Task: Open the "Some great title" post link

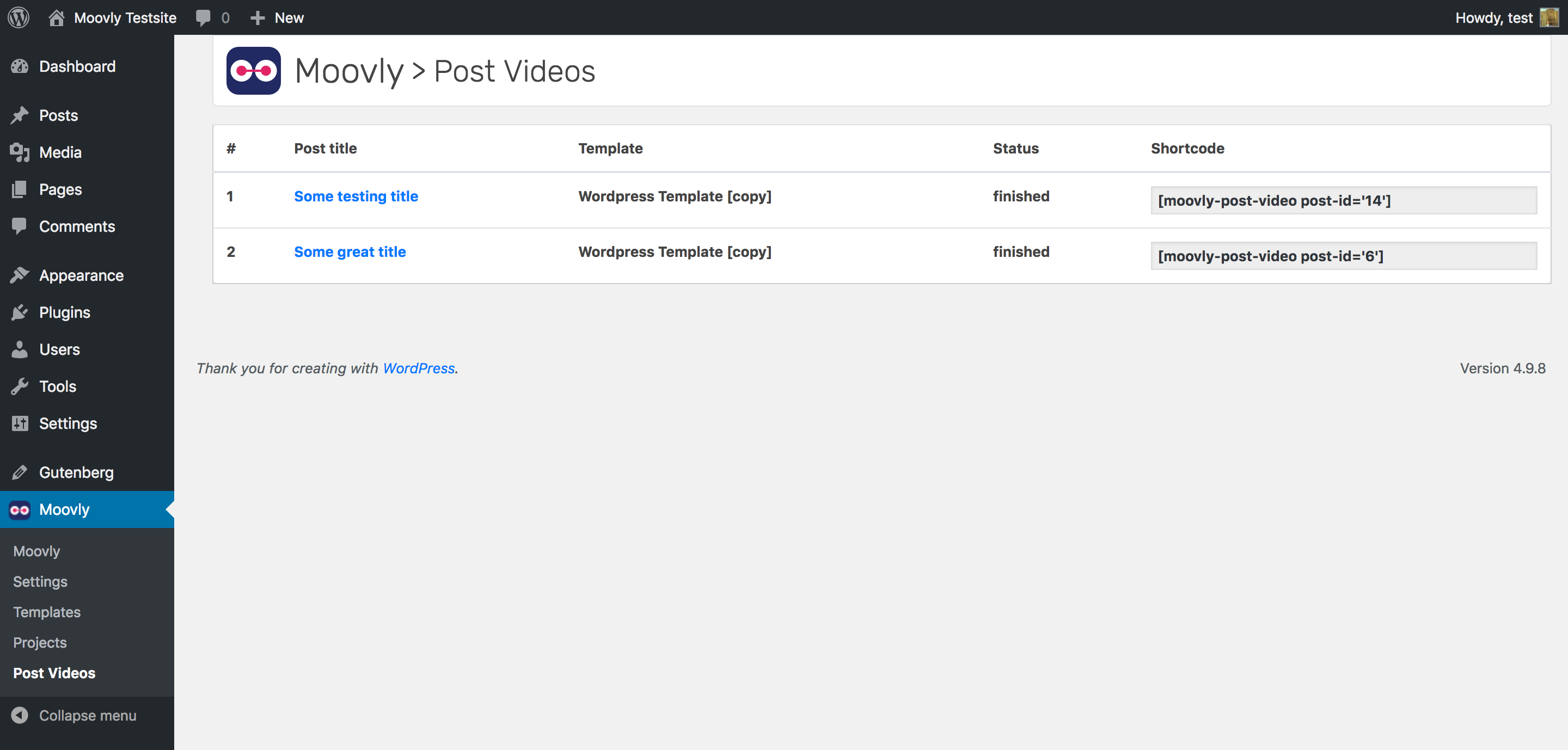Action: (x=350, y=252)
